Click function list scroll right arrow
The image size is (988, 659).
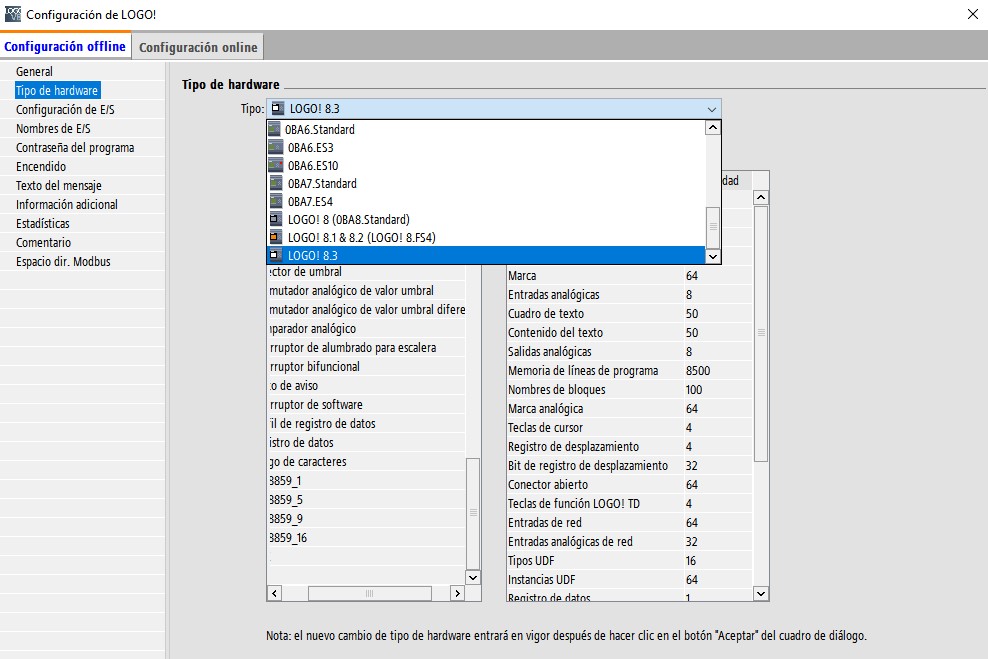pos(457,593)
